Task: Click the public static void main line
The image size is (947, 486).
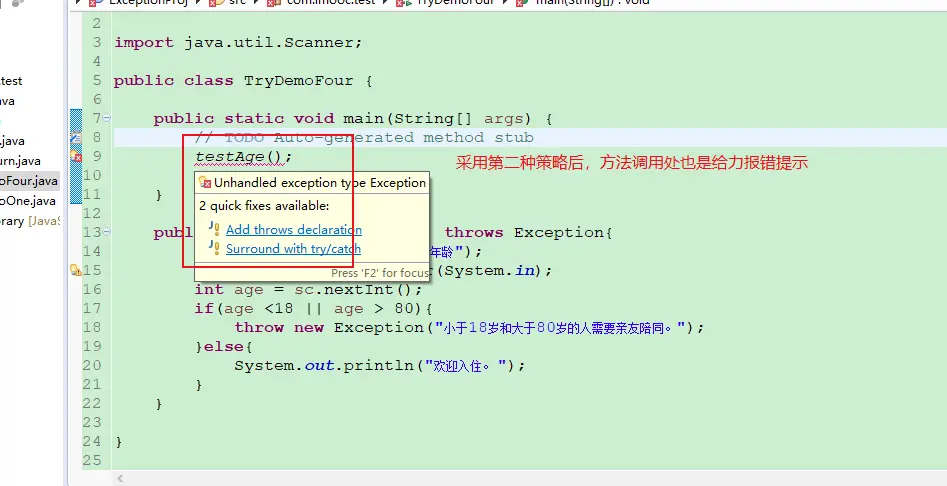Action: click(353, 119)
